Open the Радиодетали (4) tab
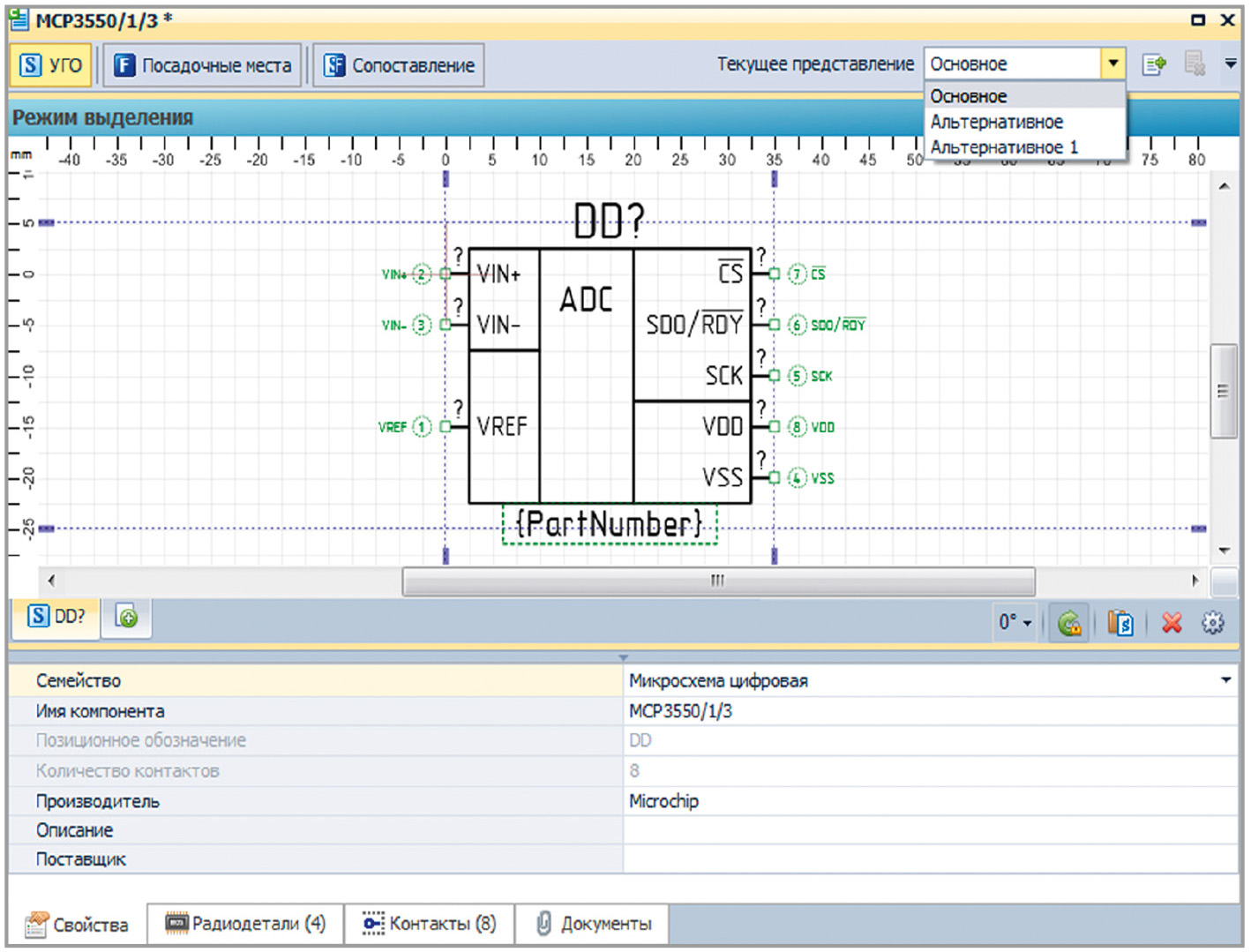Screen dimensions: 1251x952 [245, 924]
